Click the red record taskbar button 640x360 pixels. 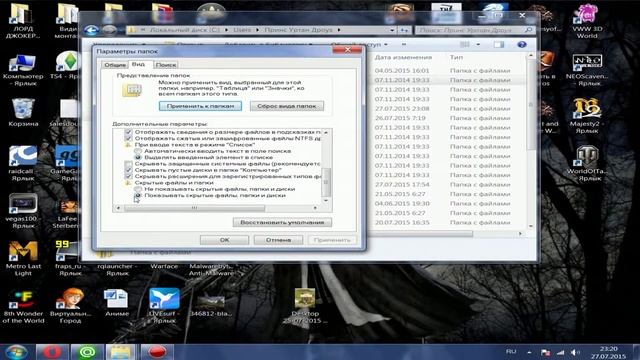click(157, 352)
